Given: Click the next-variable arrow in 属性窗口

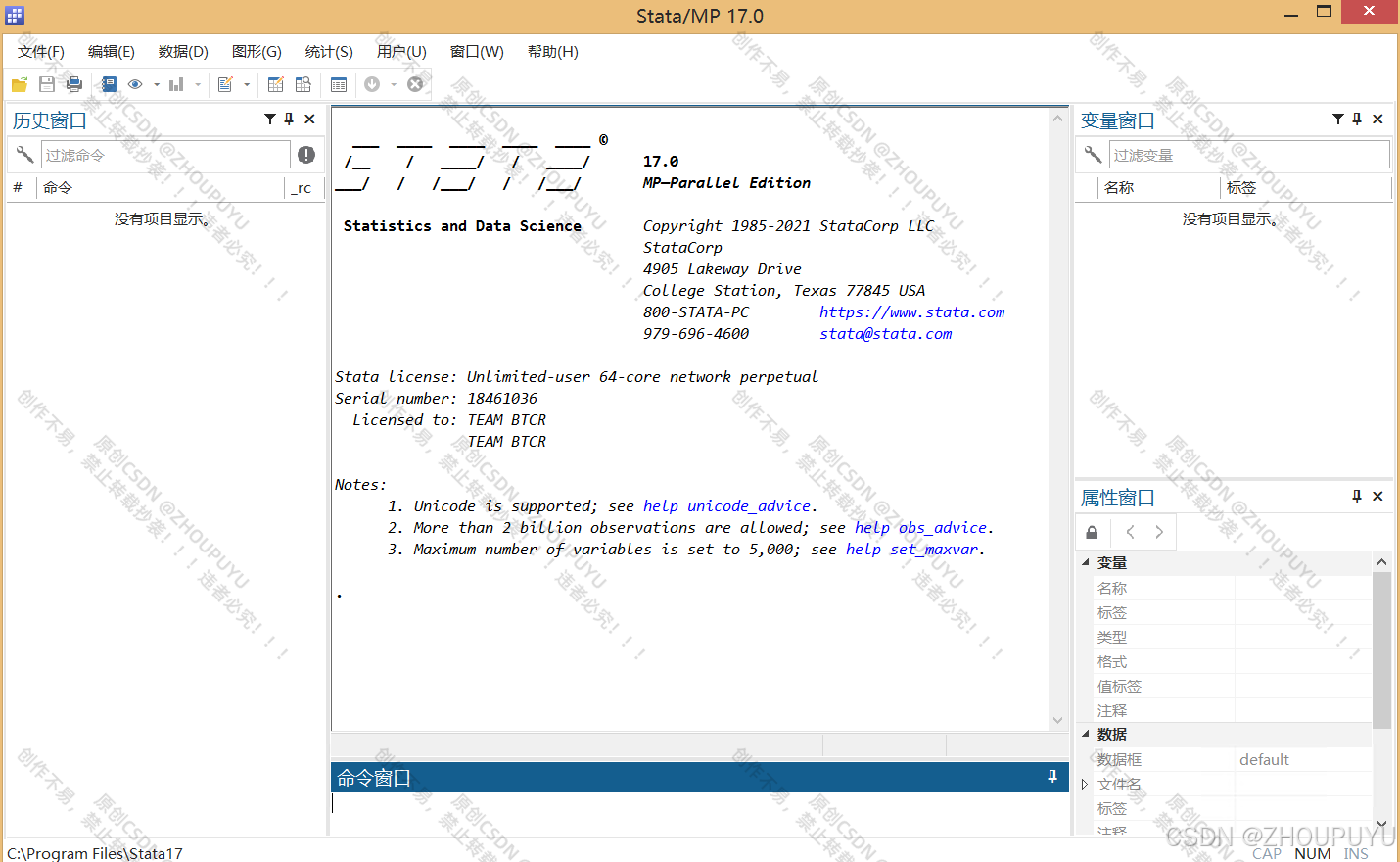Looking at the screenshot, I should click(1159, 532).
